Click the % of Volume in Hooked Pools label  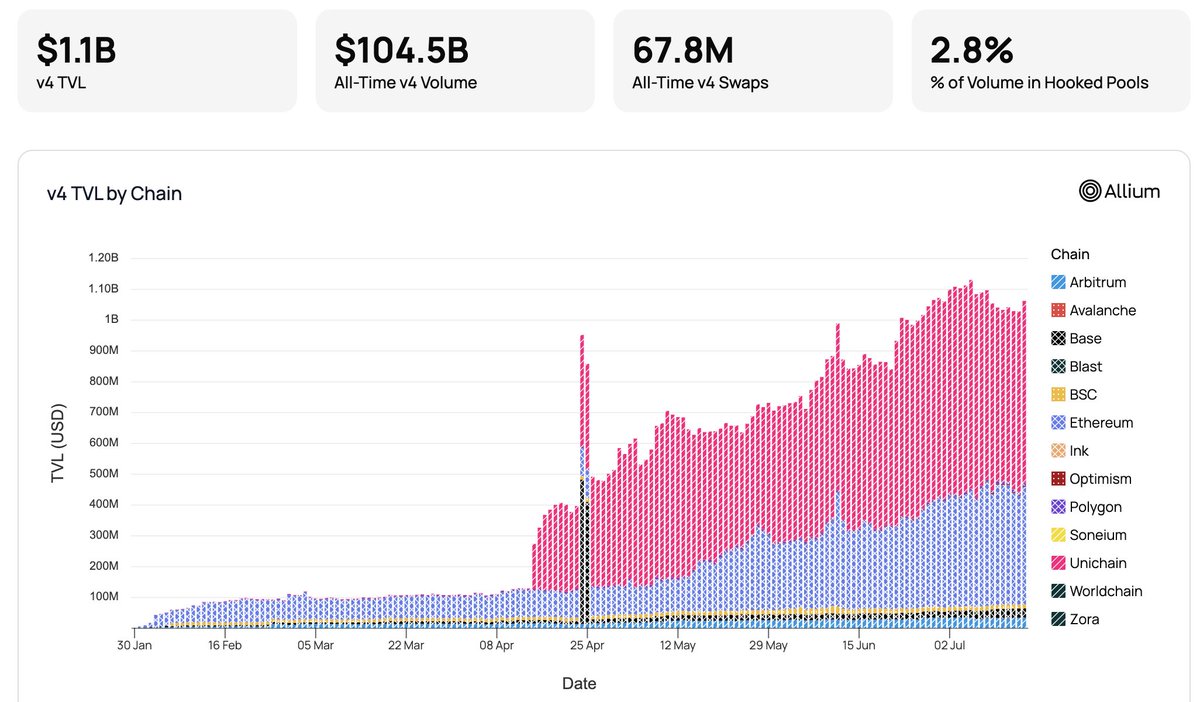click(1039, 83)
